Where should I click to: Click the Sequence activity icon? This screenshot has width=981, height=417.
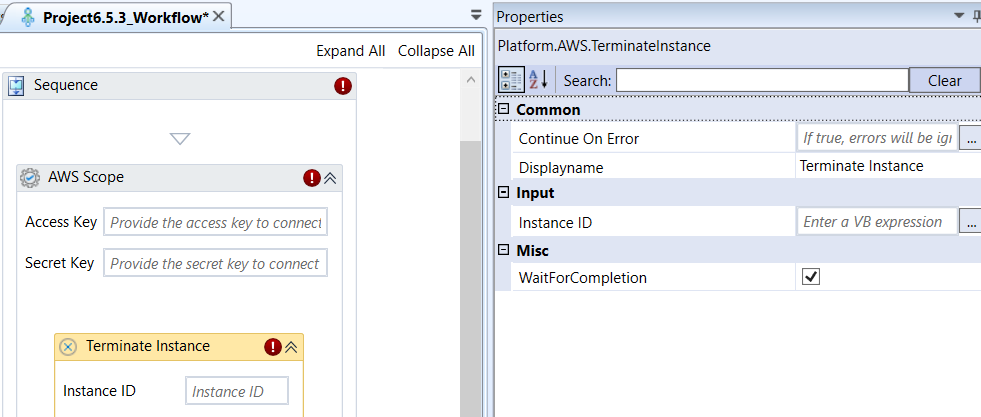[x=16, y=86]
